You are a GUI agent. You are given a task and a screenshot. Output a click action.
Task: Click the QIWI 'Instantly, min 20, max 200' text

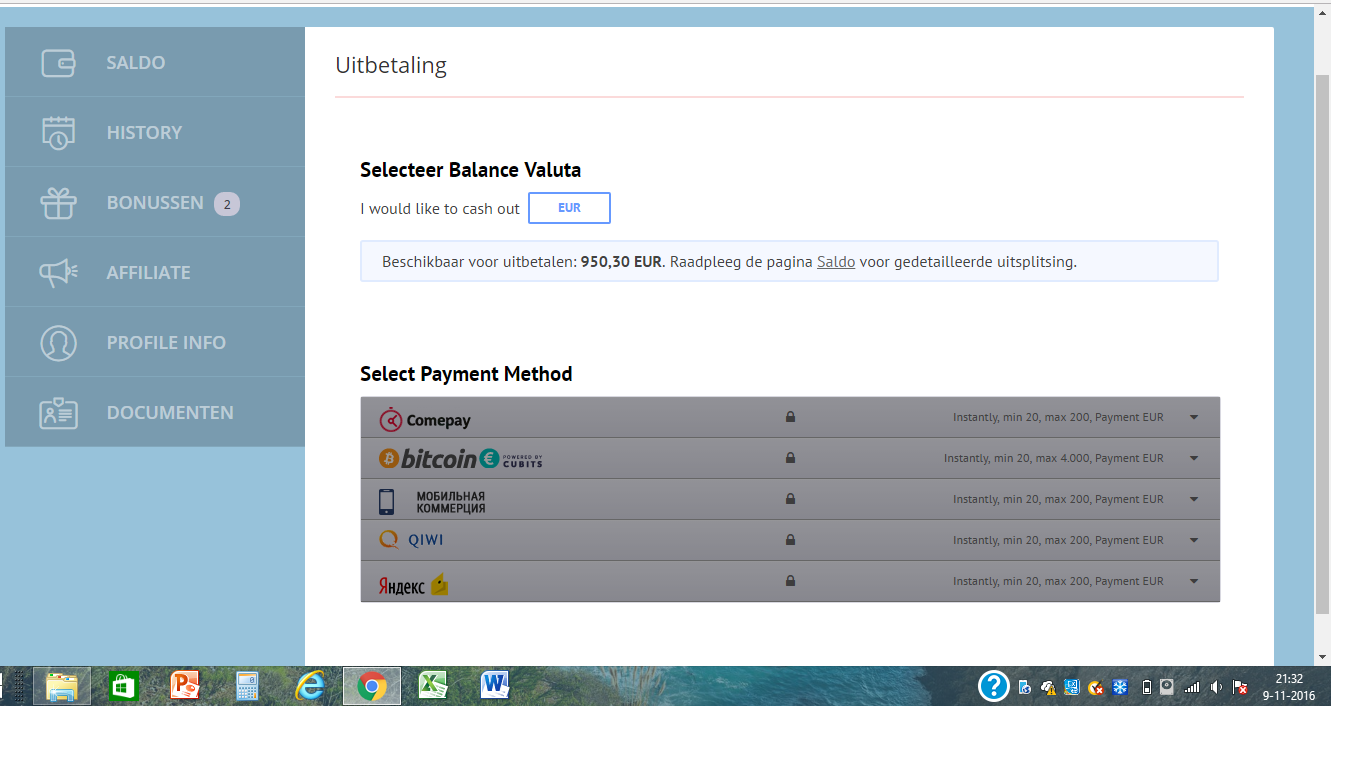pyautogui.click(x=1021, y=540)
